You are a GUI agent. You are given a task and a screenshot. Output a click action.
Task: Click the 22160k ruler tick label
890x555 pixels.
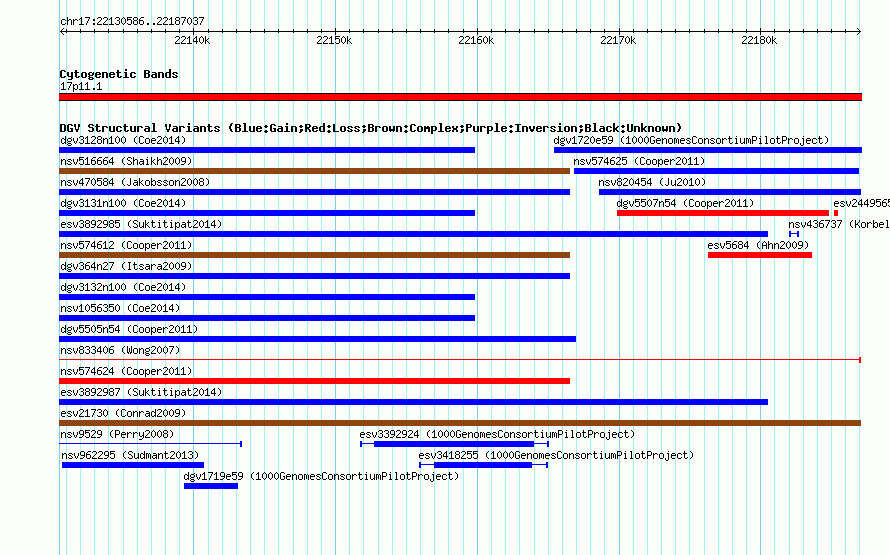tap(476, 40)
